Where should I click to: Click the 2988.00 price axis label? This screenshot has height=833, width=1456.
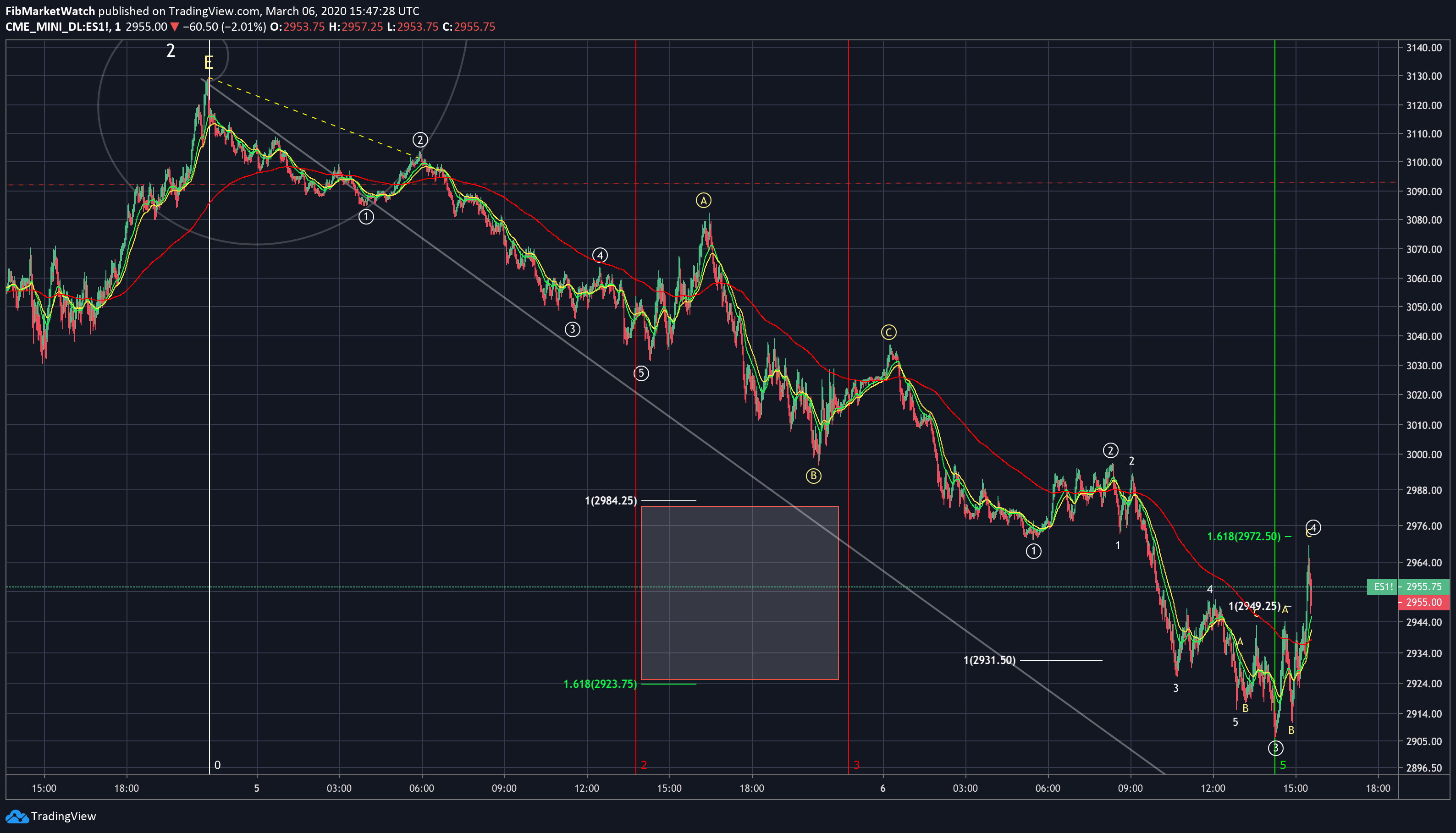coord(1424,490)
